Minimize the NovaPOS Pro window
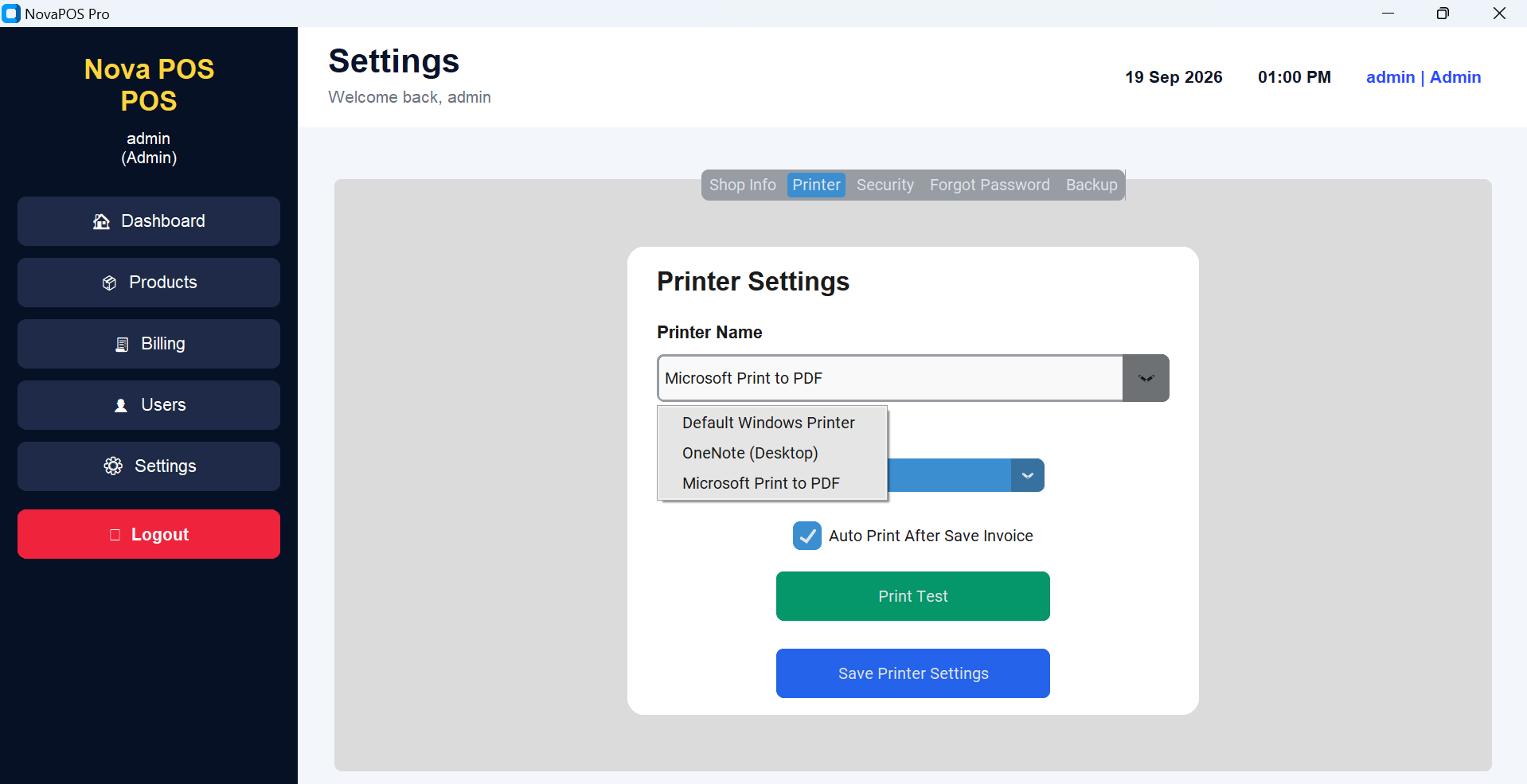Viewport: 1527px width, 784px height. 1388,14
